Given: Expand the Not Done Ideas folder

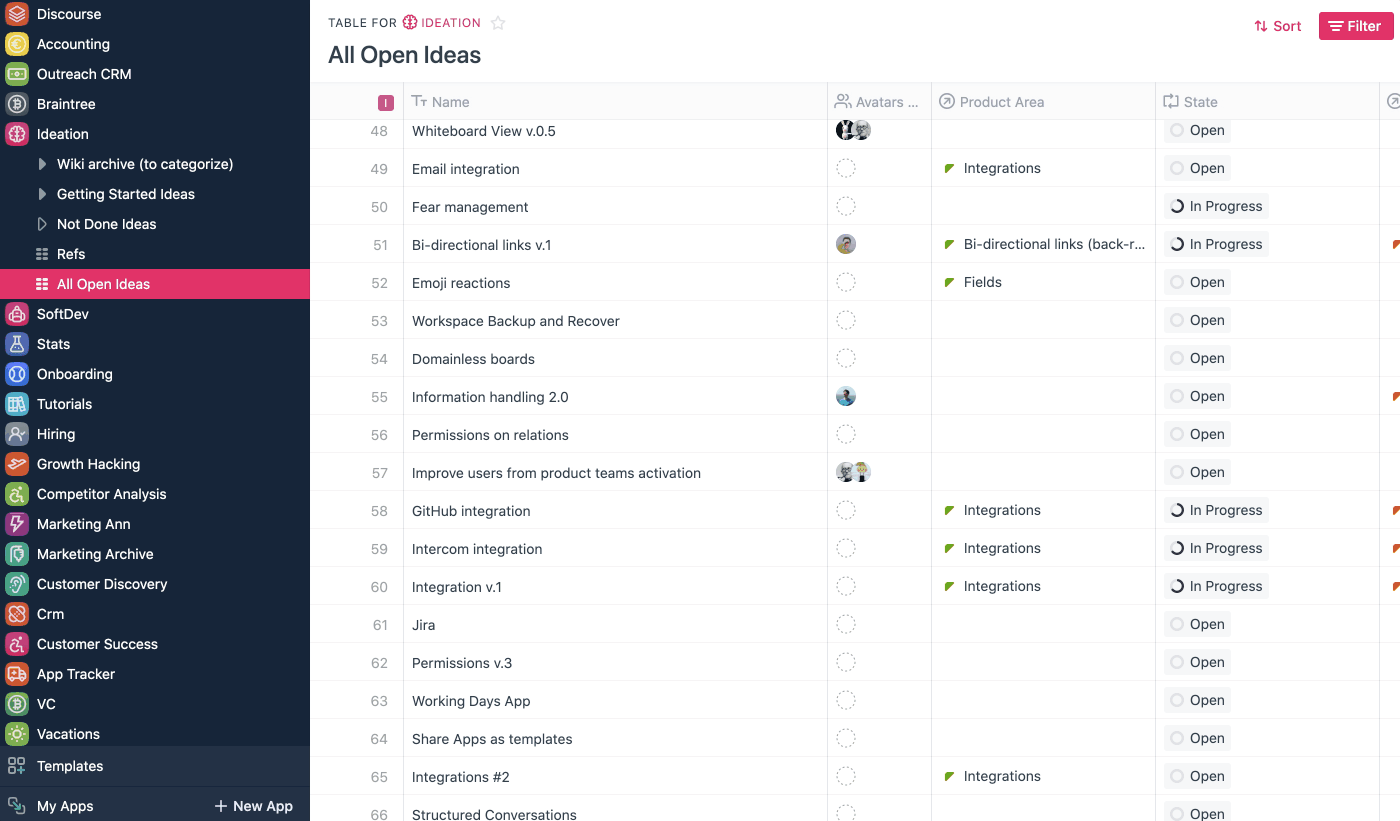Looking at the screenshot, I should click(x=42, y=224).
